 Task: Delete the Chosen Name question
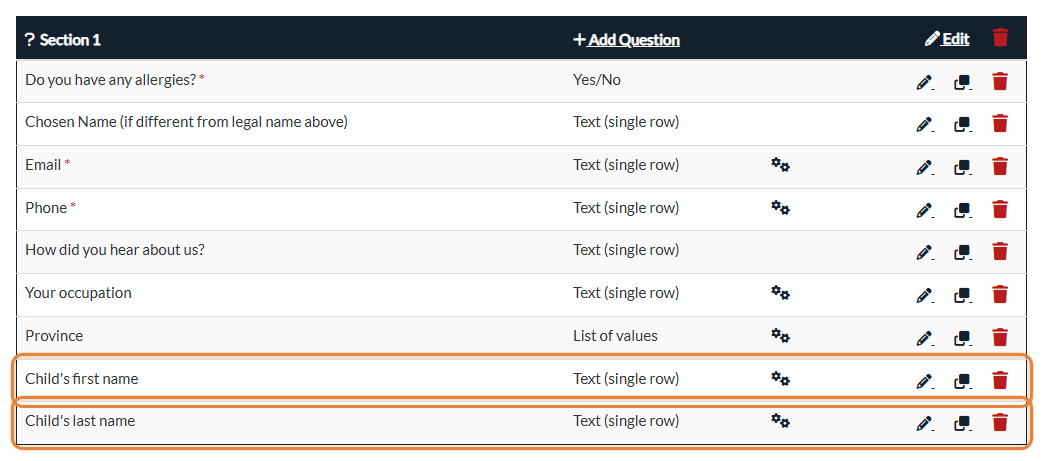(x=1000, y=124)
